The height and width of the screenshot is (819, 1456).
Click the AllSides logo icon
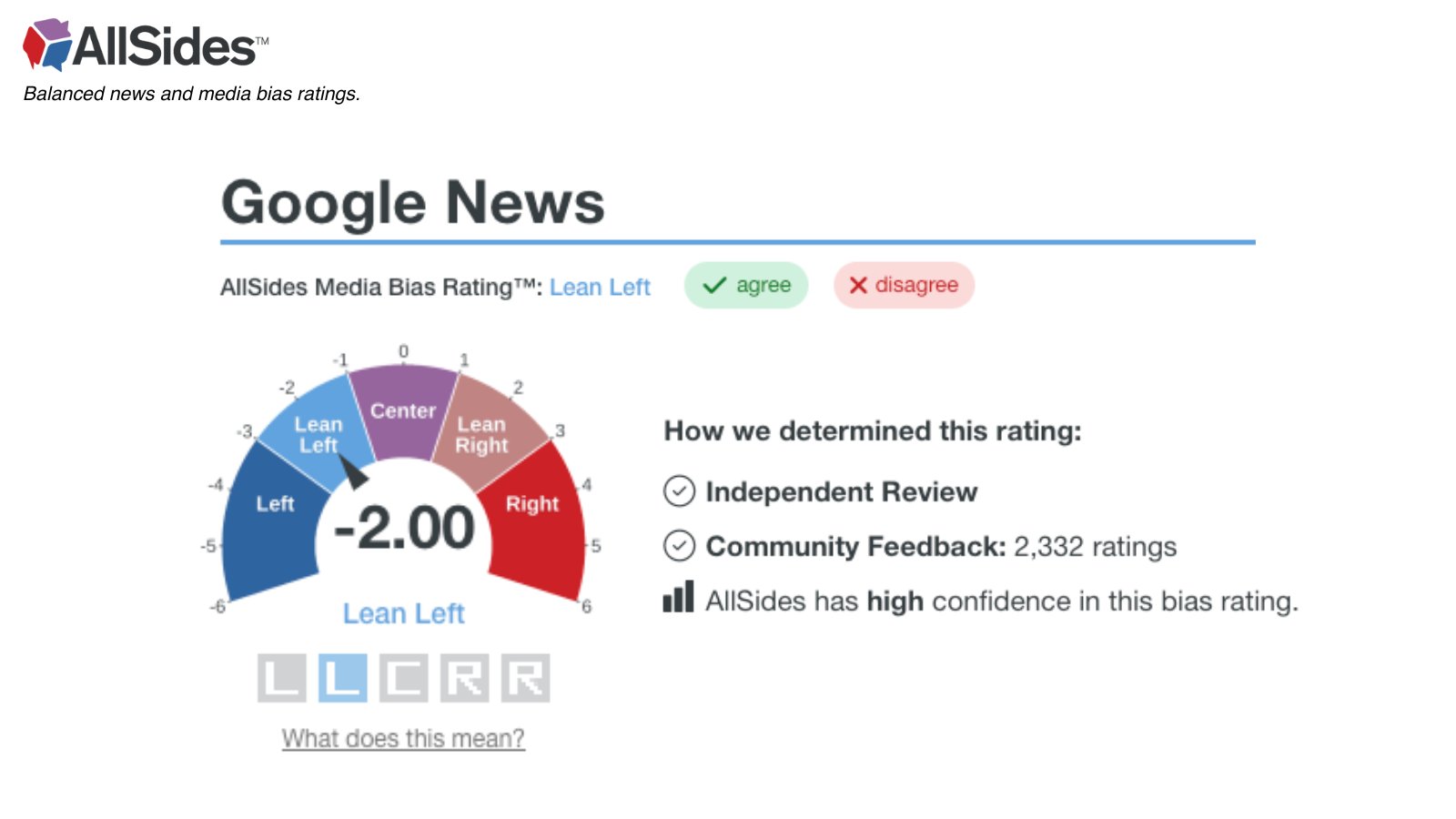47,45
